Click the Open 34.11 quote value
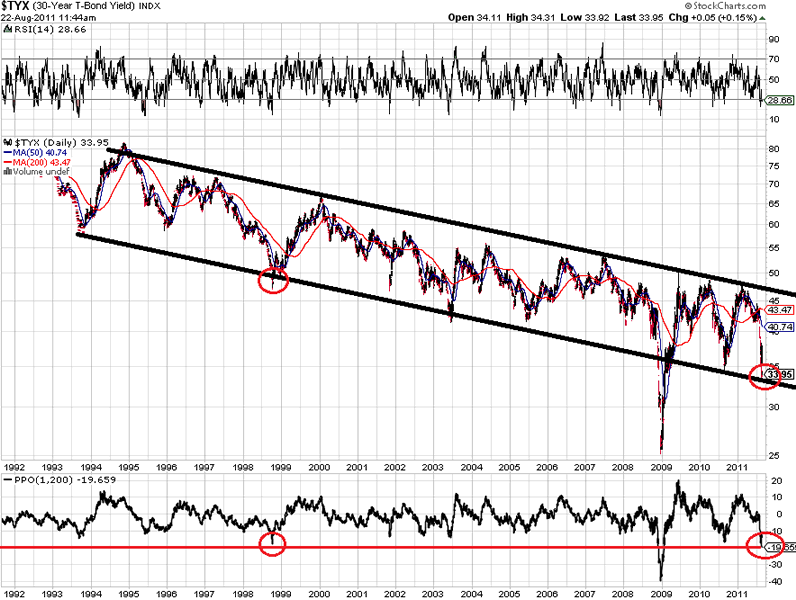The height and width of the screenshot is (600, 796). tap(474, 17)
